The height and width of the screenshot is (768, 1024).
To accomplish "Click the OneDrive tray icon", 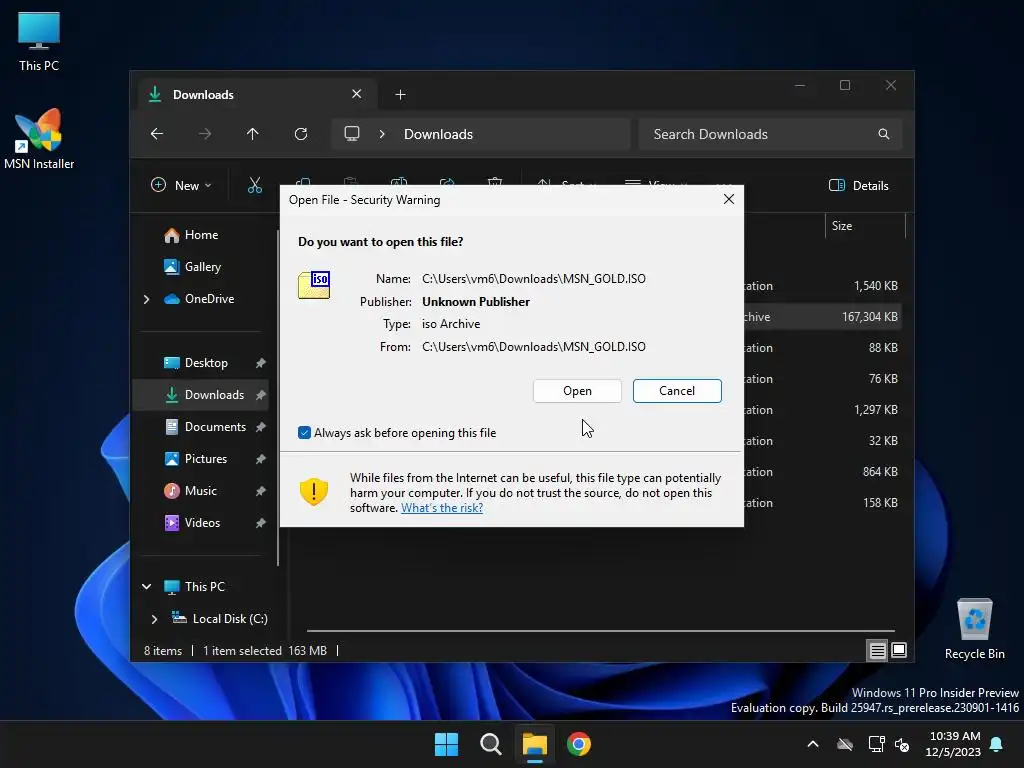I will click(x=845, y=744).
